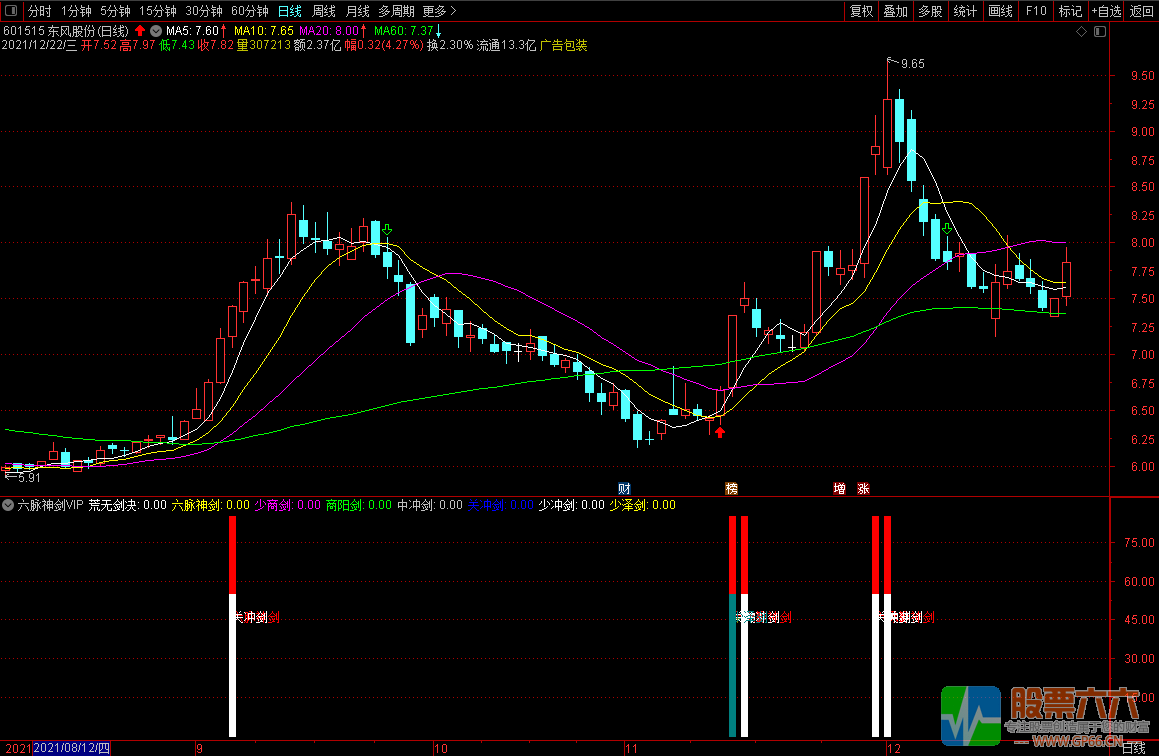The image size is (1159, 756).
Task: Expand the 六脉神剑VIP indicator dropdown
Action: 9,505
